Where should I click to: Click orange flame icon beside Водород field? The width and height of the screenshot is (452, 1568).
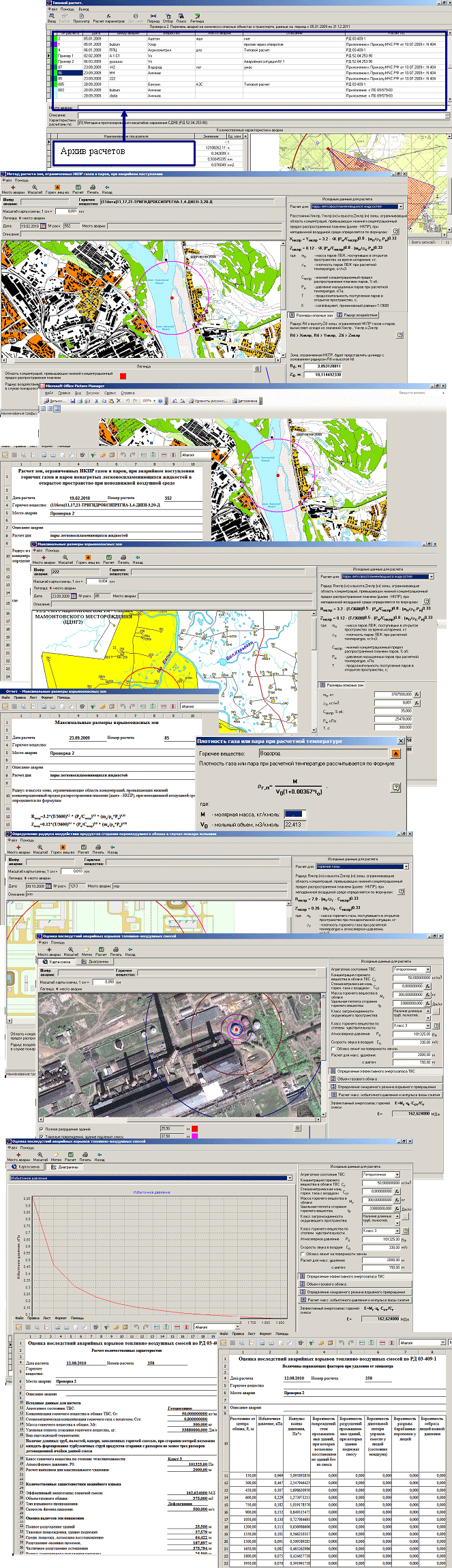[x=395, y=753]
